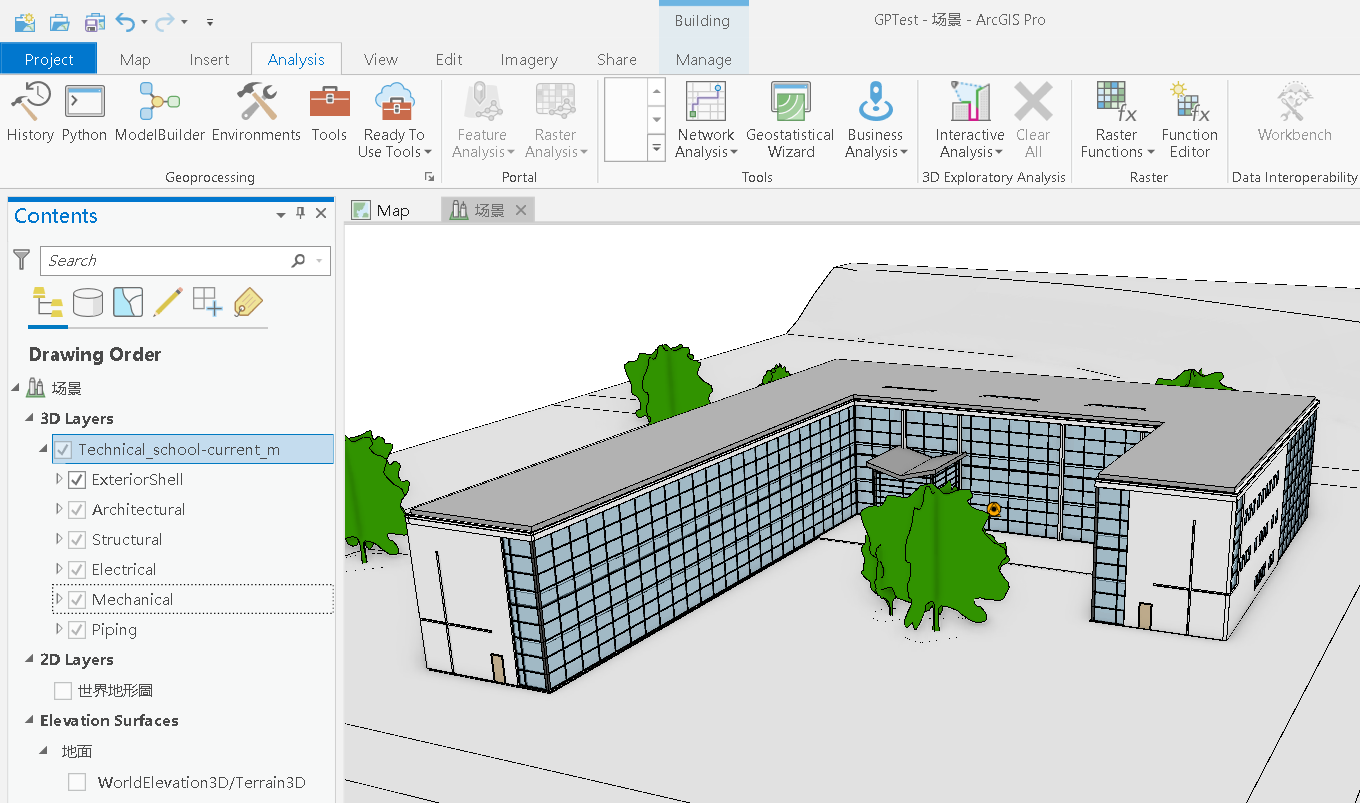Open the Network Analysis dropdown

(706, 118)
